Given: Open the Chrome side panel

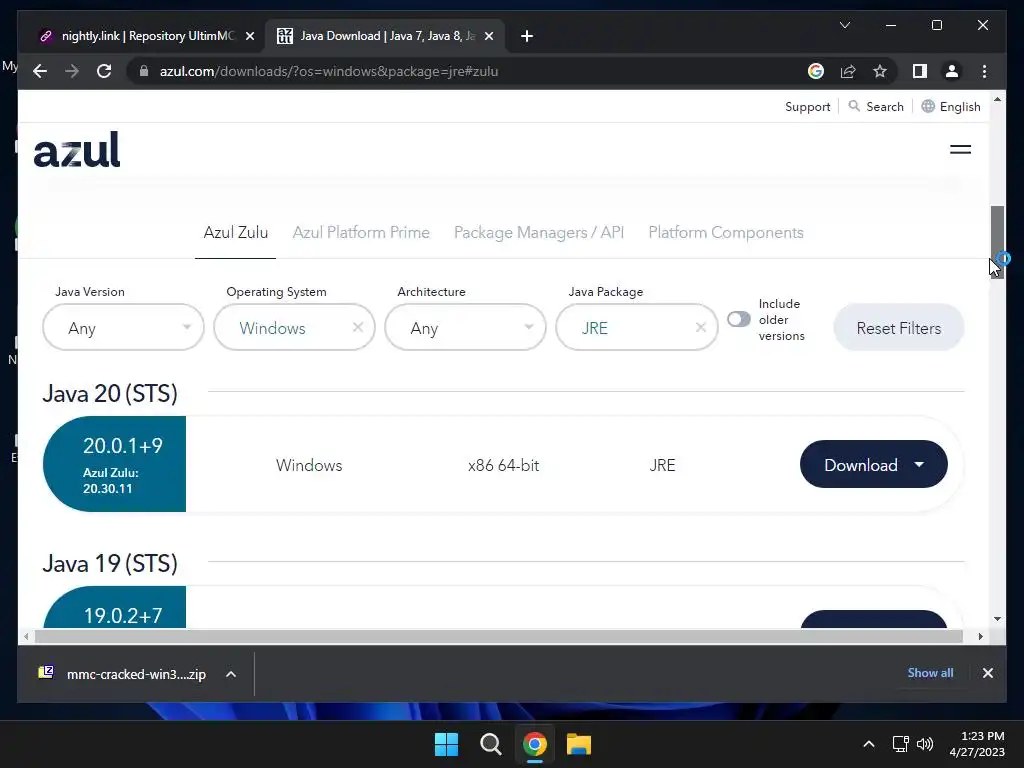Looking at the screenshot, I should 920,71.
